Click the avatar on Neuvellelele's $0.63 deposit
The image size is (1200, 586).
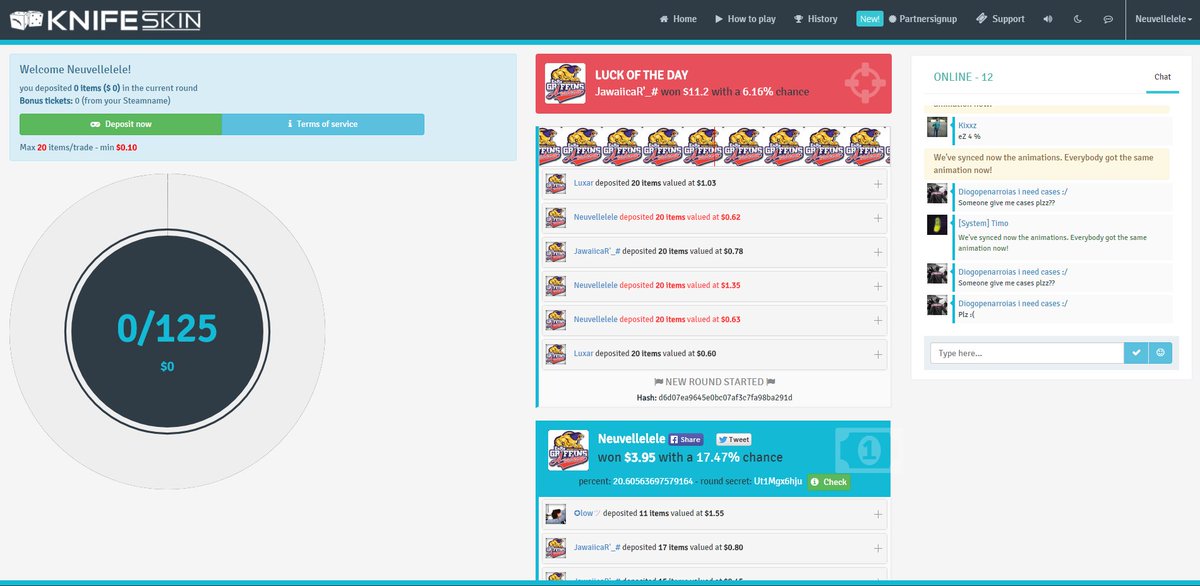pyautogui.click(x=556, y=320)
